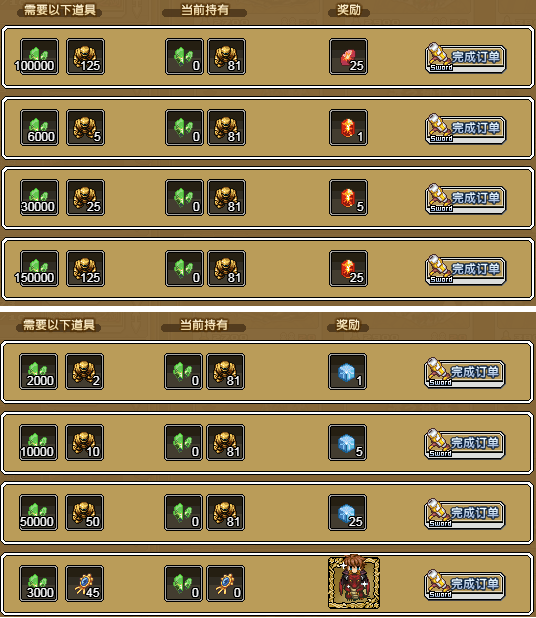536x618 pixels.
Task: Complete the order costing 10000 crystals
Action: coord(465,444)
